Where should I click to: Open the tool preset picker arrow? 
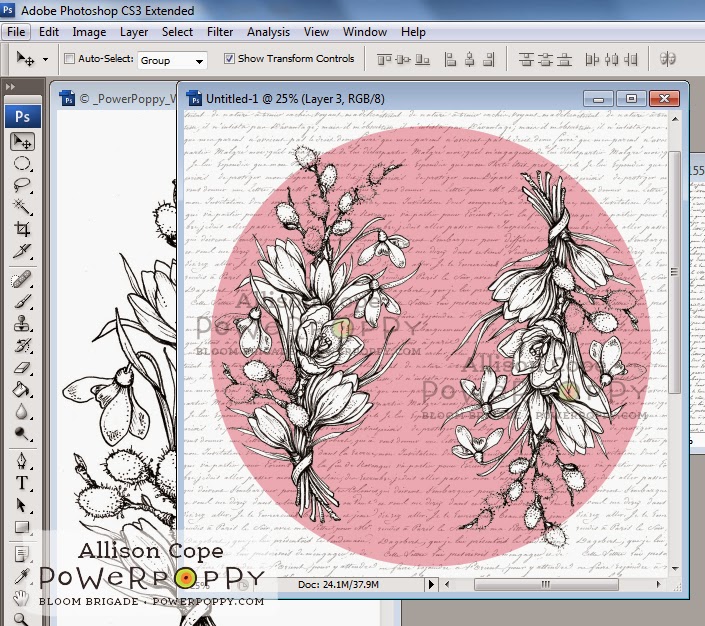point(45,59)
